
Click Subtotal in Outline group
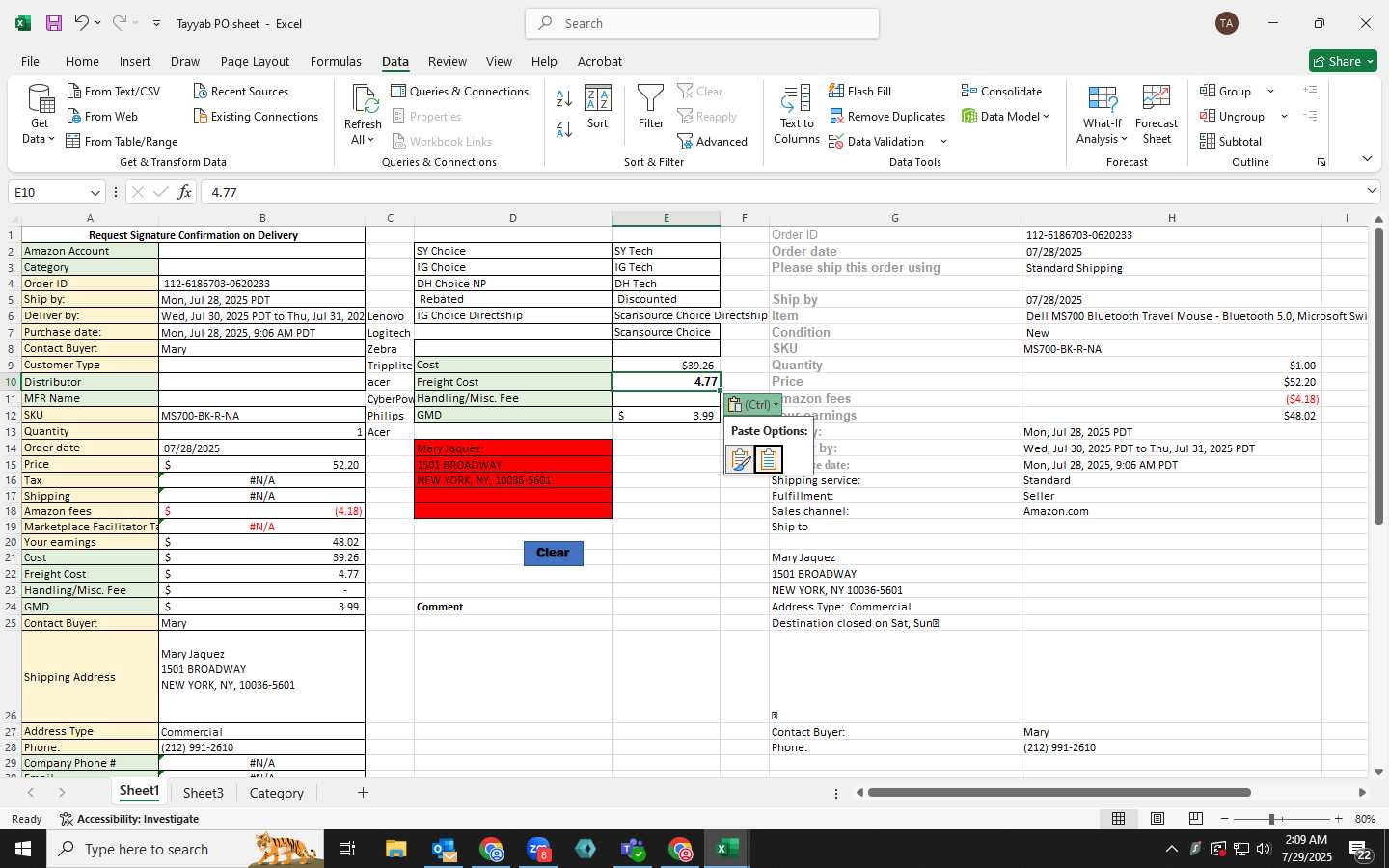[x=1231, y=141]
